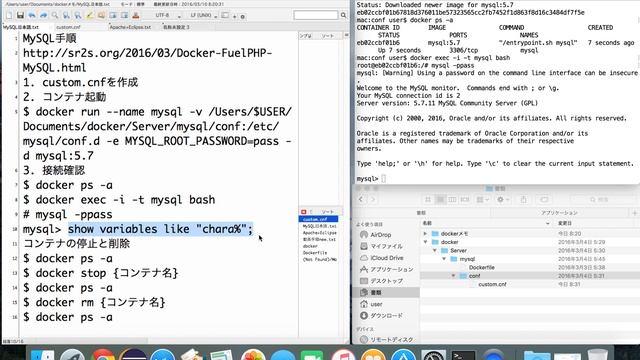The height and width of the screenshot is (360, 640).
Task: Click the yellow highlighter pen icon
Action: tap(90, 16)
